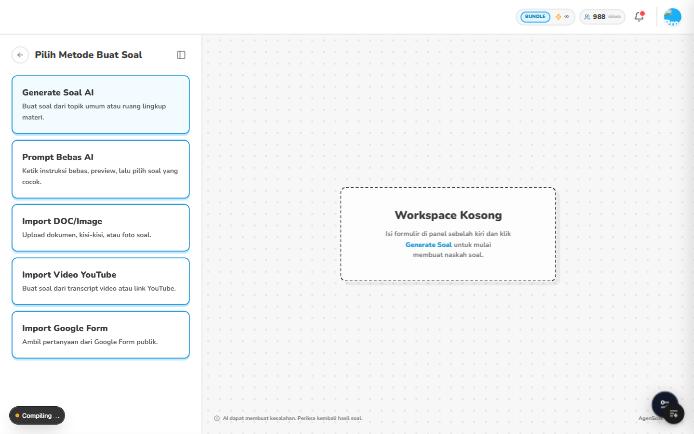694x434 pixels.
Task: Open the notification bell
Action: coord(639,17)
